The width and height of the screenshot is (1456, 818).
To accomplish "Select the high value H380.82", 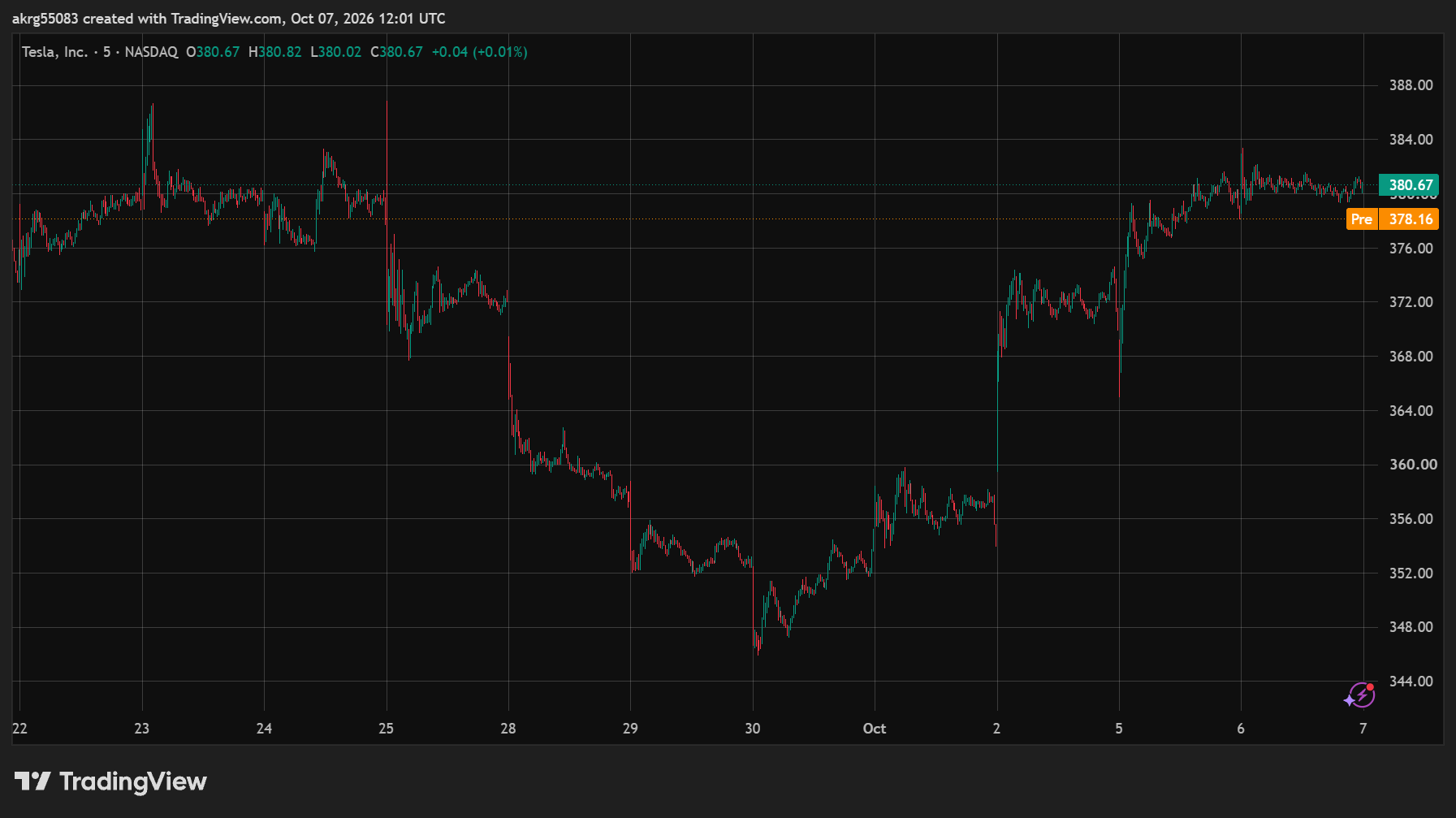I will pyautogui.click(x=274, y=52).
